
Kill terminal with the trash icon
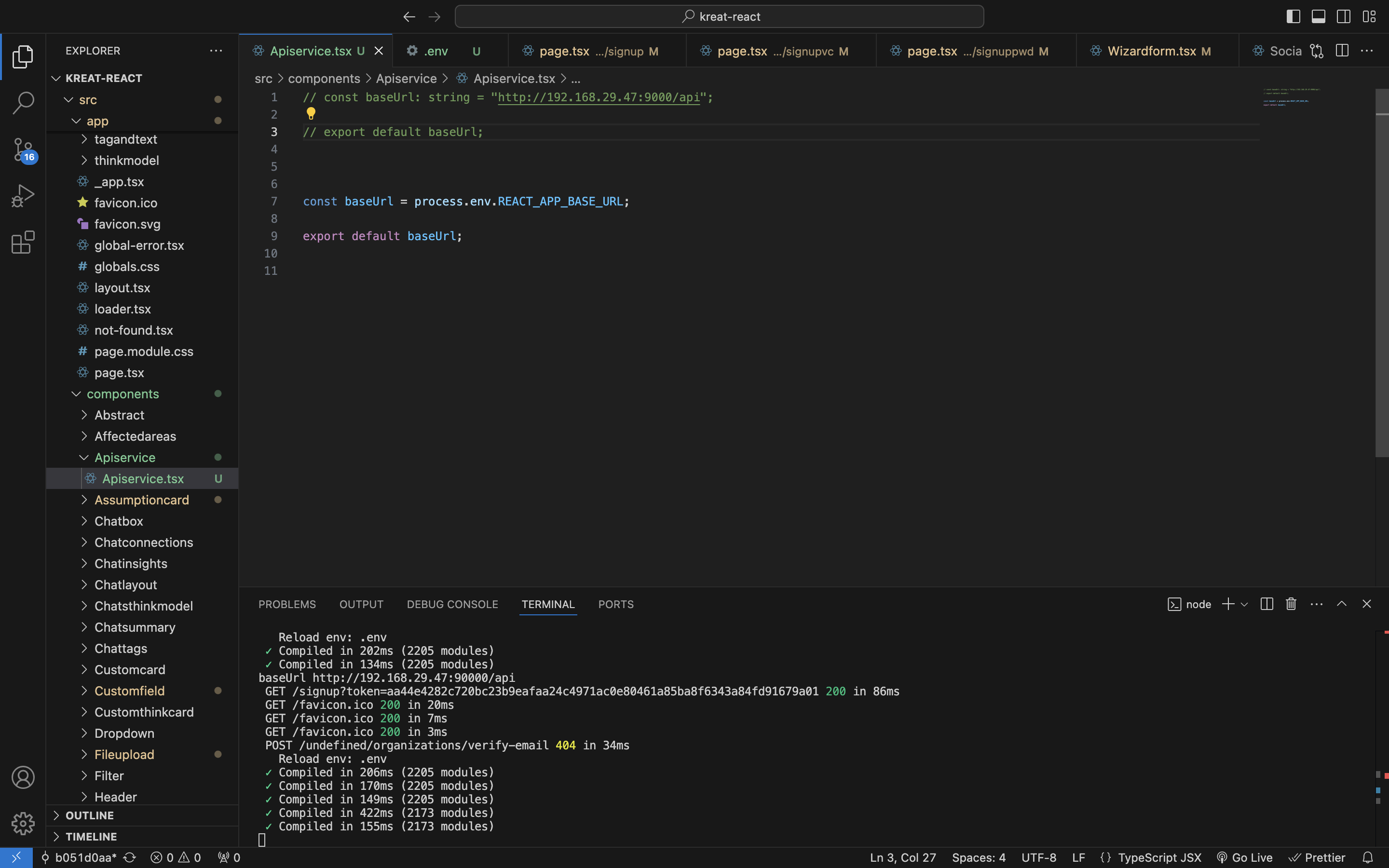(1291, 604)
